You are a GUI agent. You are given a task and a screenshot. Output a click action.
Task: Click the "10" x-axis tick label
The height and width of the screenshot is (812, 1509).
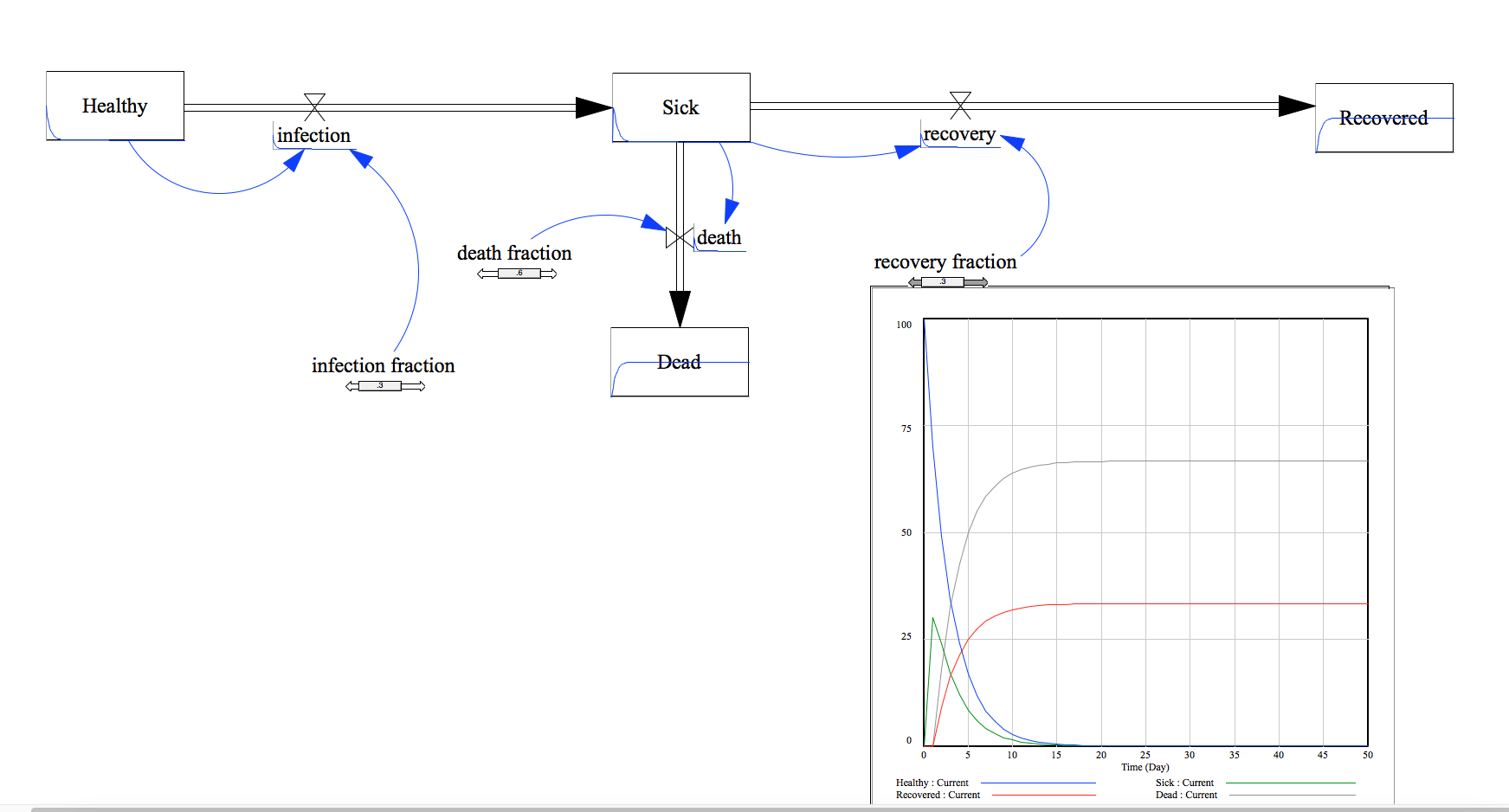point(1012,755)
